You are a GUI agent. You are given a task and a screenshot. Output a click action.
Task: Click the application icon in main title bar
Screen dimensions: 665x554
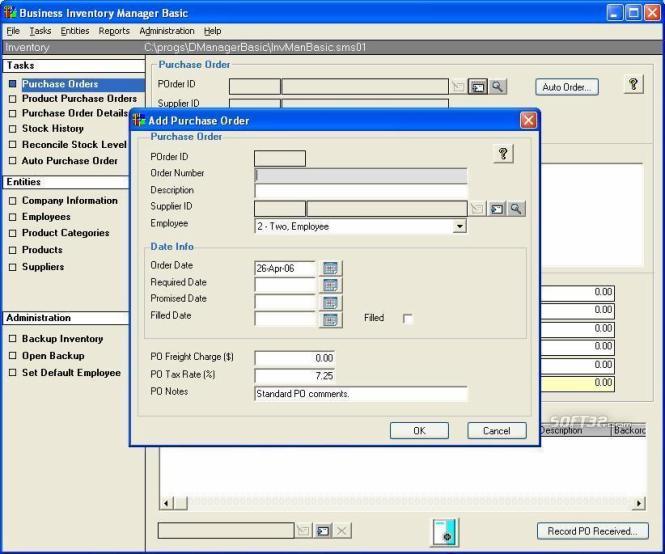click(x=10, y=13)
